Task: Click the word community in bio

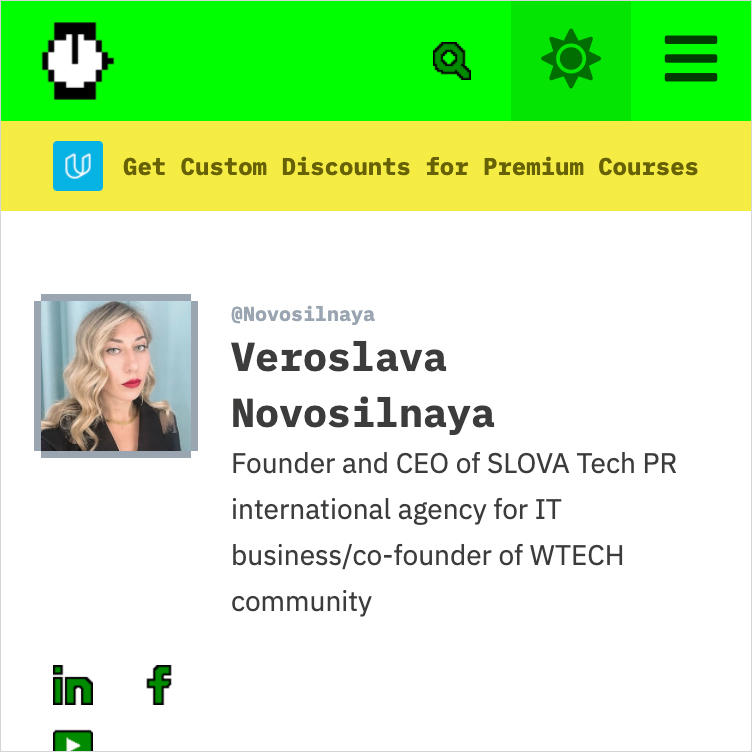Action: point(302,602)
